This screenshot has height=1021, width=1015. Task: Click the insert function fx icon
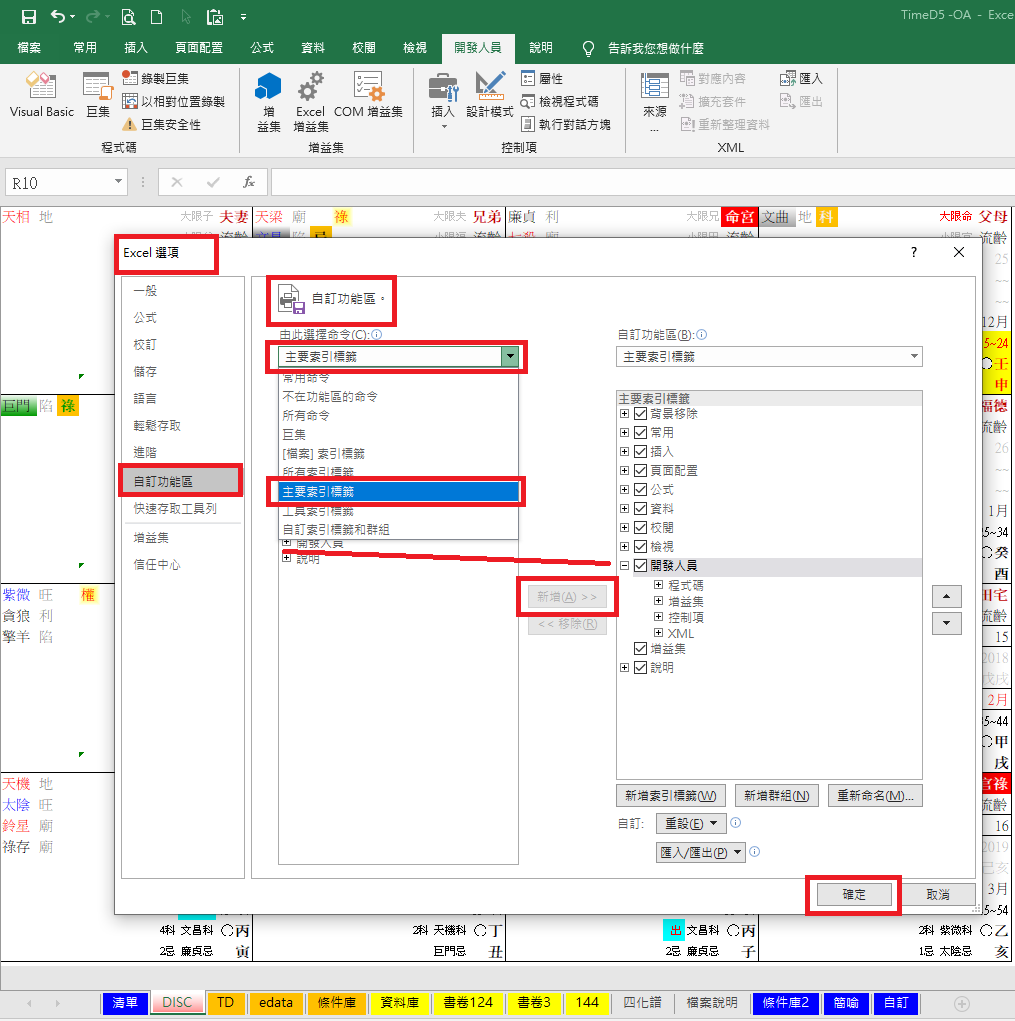click(249, 182)
